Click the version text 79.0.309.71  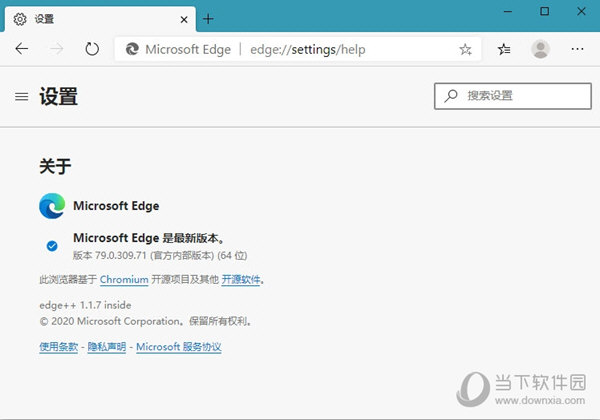[121, 255]
